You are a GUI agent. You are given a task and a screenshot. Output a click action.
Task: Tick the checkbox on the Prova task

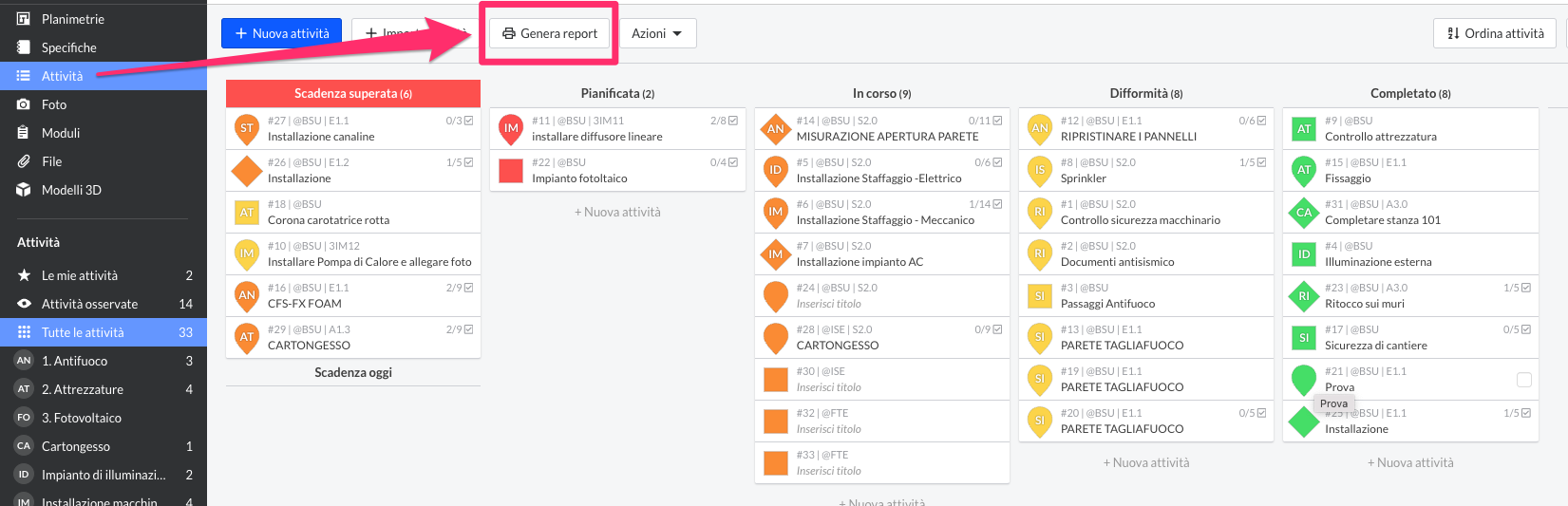coord(1523,380)
